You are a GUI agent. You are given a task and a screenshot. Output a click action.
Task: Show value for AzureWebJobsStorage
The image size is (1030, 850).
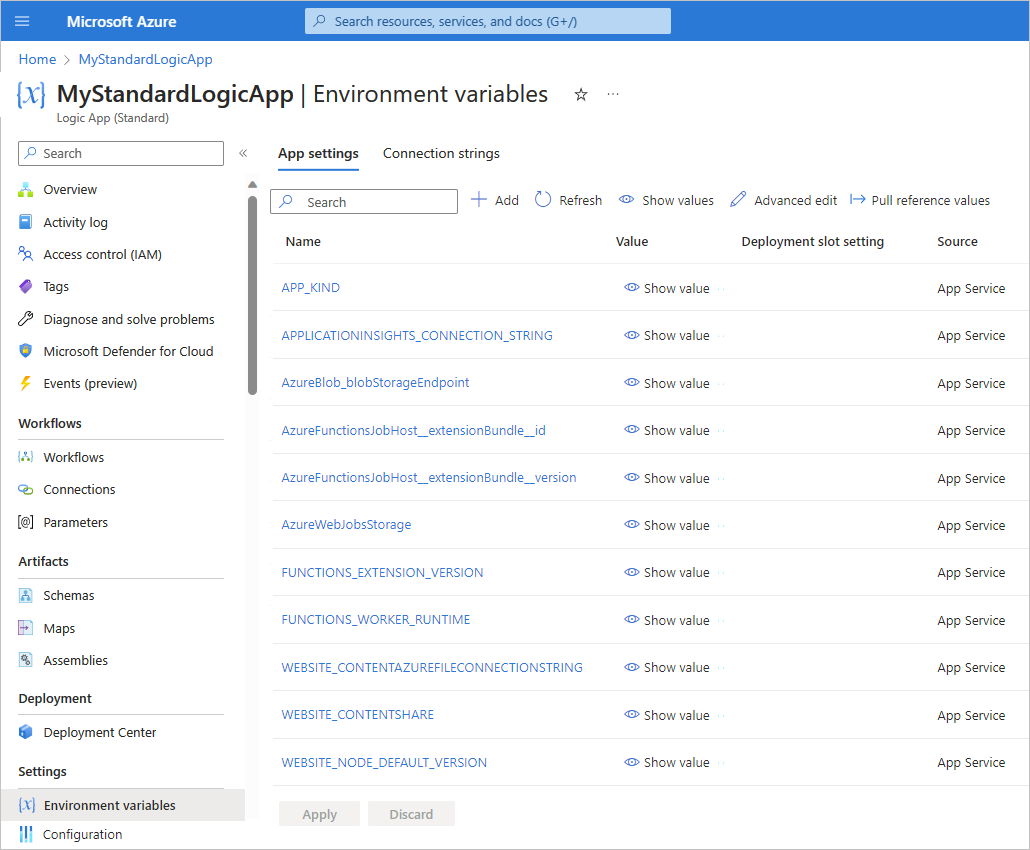pyautogui.click(x=667, y=526)
